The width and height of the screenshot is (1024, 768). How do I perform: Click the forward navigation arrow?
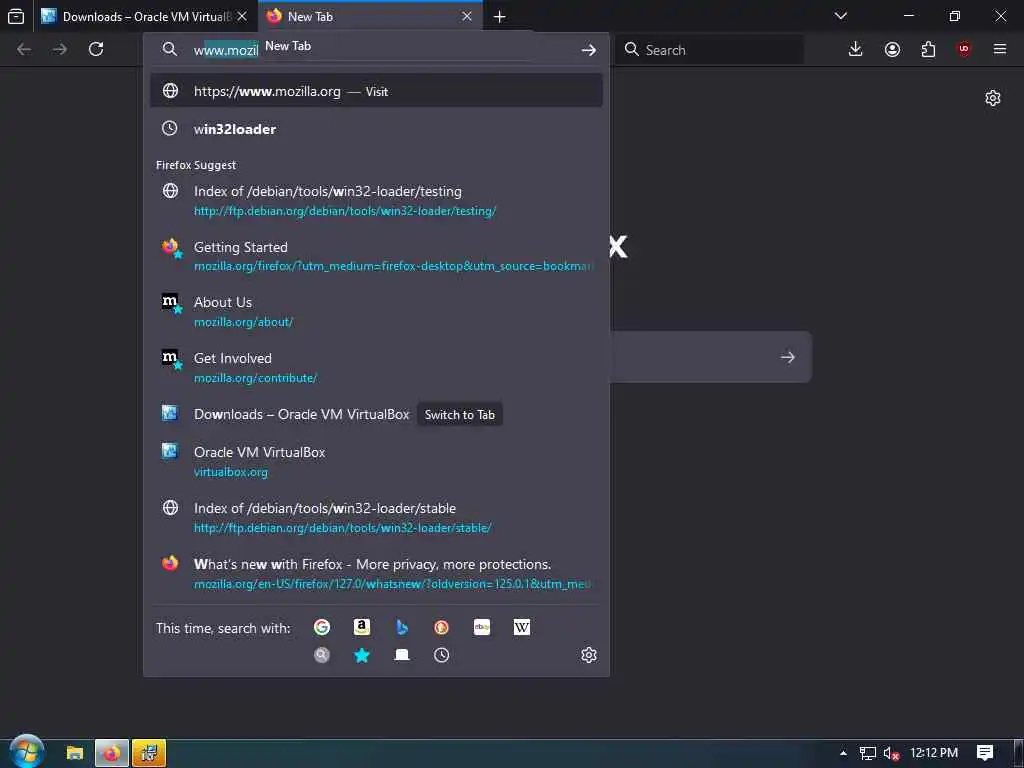[60, 49]
